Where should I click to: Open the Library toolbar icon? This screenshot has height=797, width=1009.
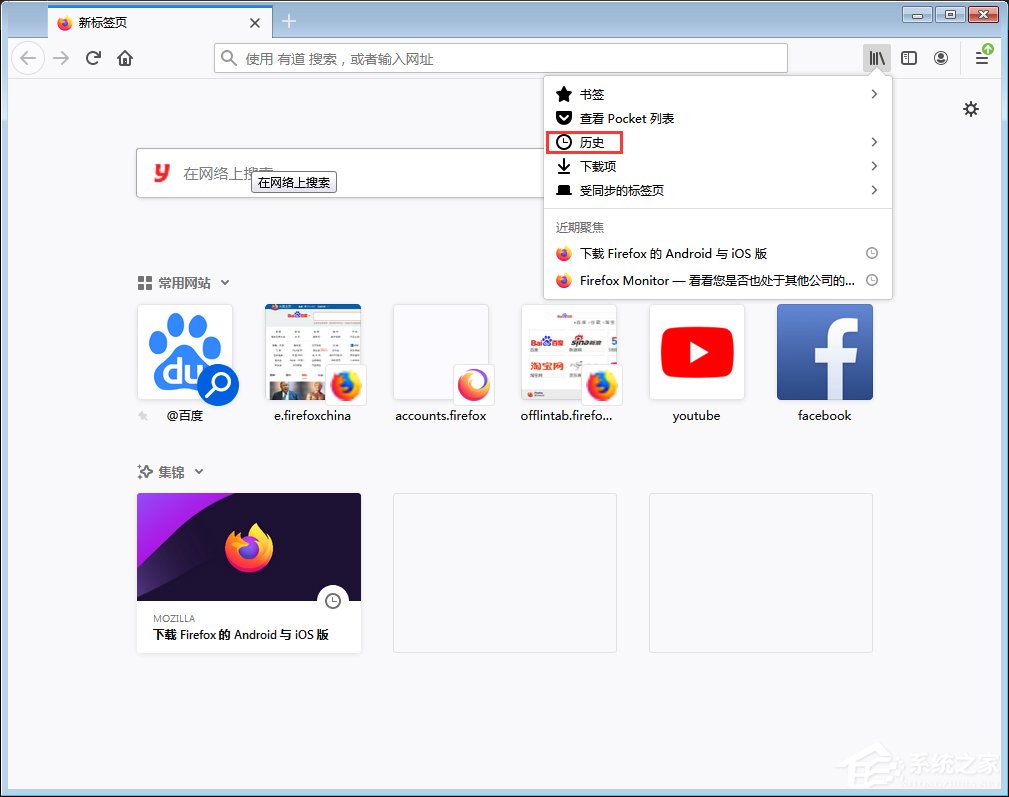tap(876, 59)
